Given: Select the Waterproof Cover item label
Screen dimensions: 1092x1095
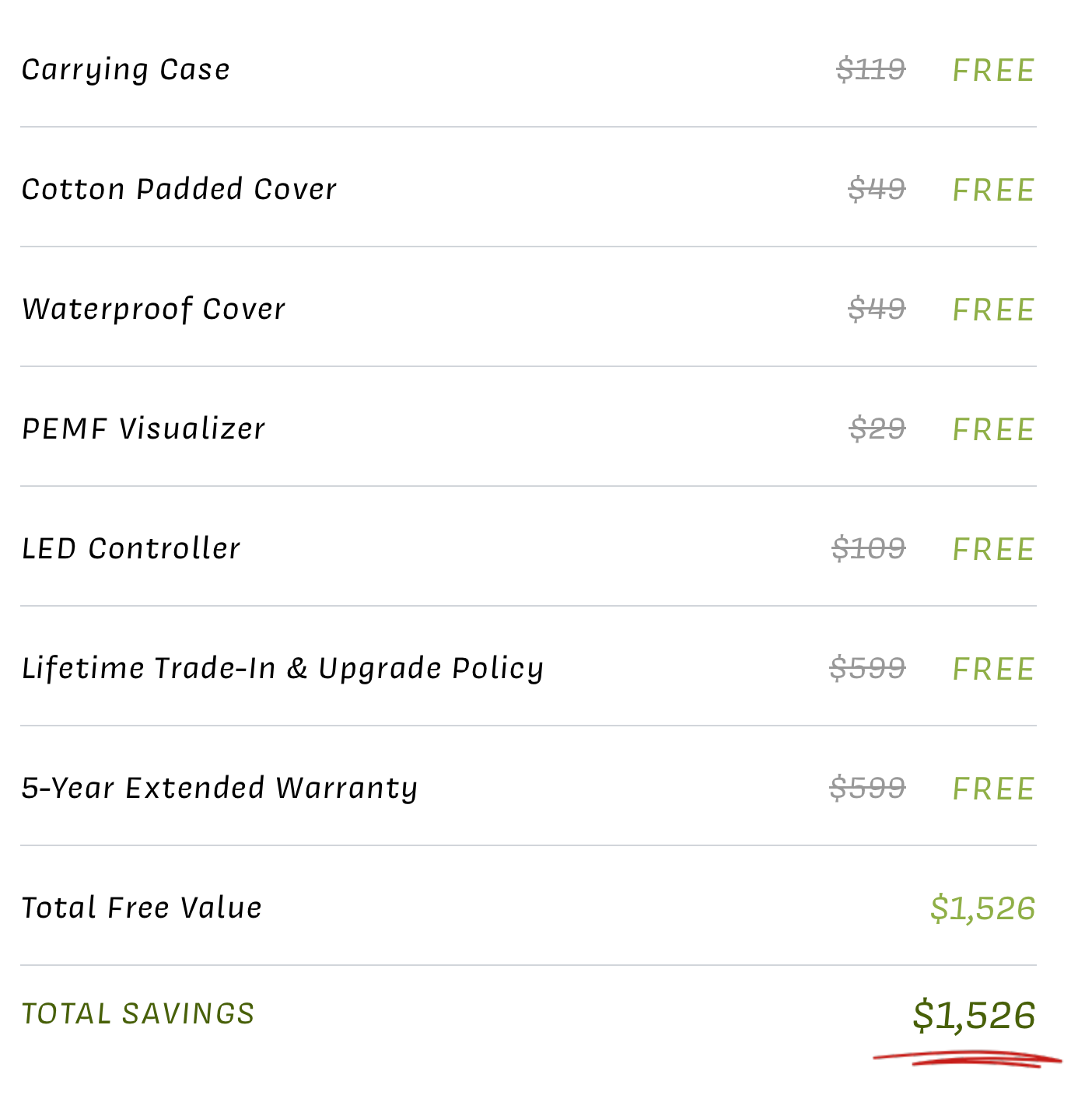Looking at the screenshot, I should click(153, 310).
